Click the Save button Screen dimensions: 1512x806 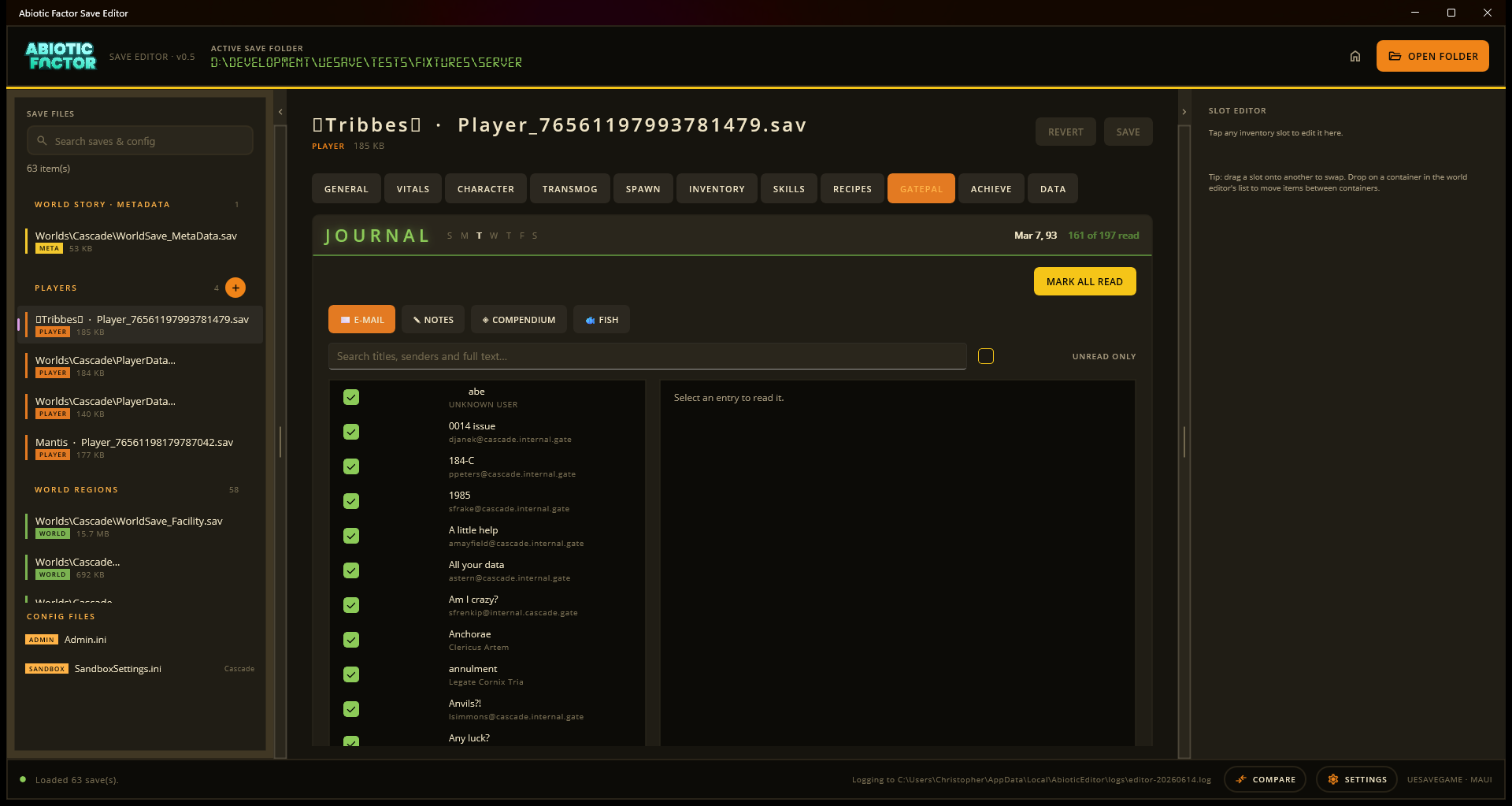[x=1128, y=132]
